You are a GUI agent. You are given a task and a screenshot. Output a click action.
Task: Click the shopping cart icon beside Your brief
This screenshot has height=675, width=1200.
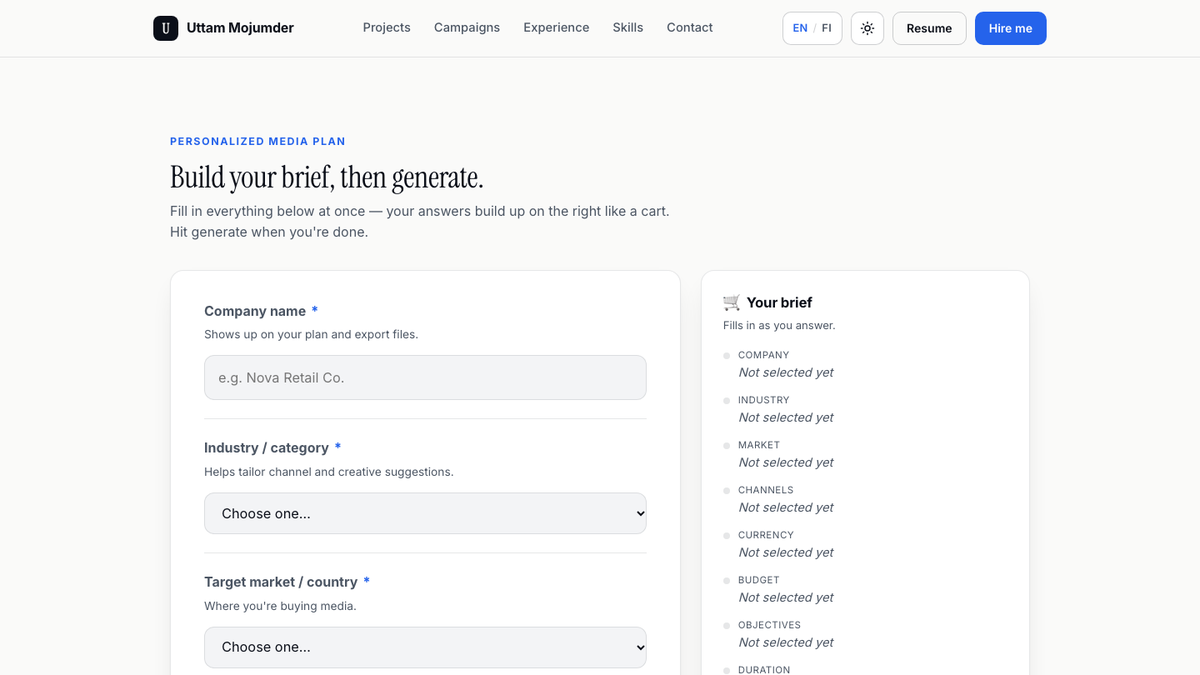[x=732, y=302]
